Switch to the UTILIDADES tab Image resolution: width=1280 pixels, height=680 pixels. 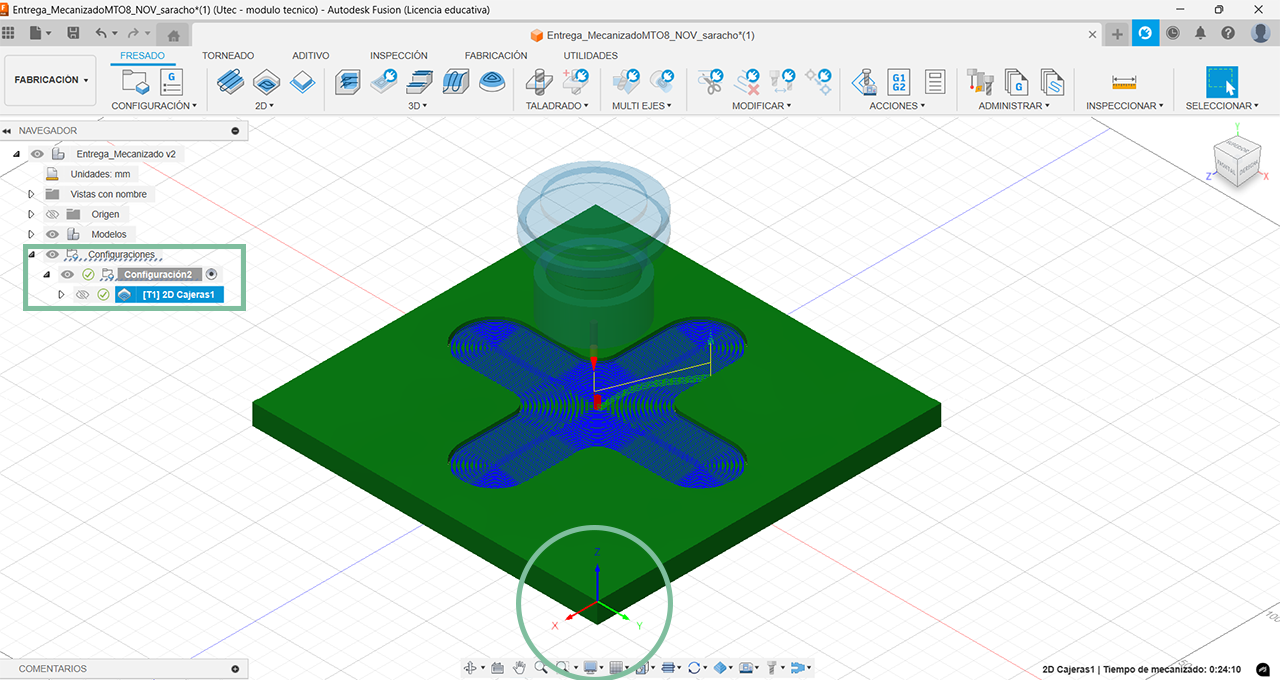pyautogui.click(x=590, y=56)
